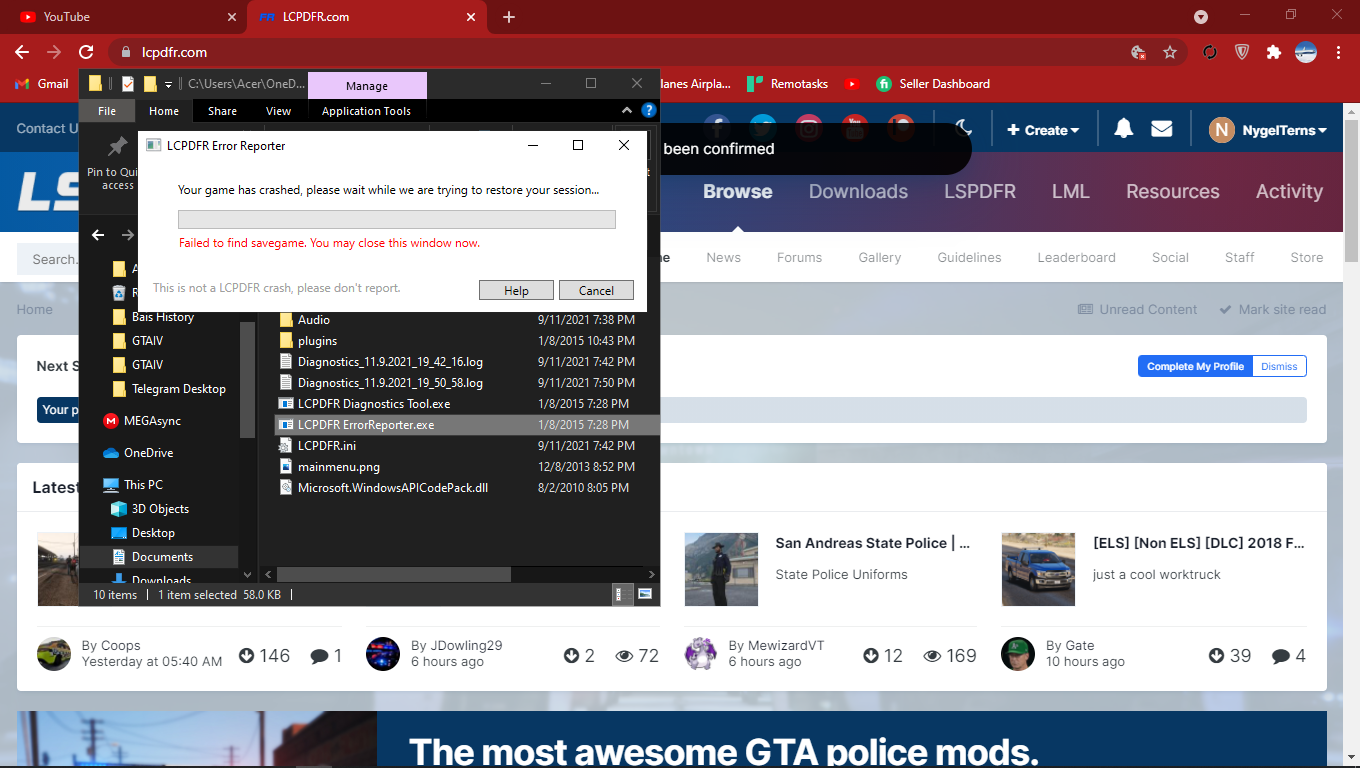
Task: Click Cancel in the Error Reporter dialog
Action: coord(596,290)
